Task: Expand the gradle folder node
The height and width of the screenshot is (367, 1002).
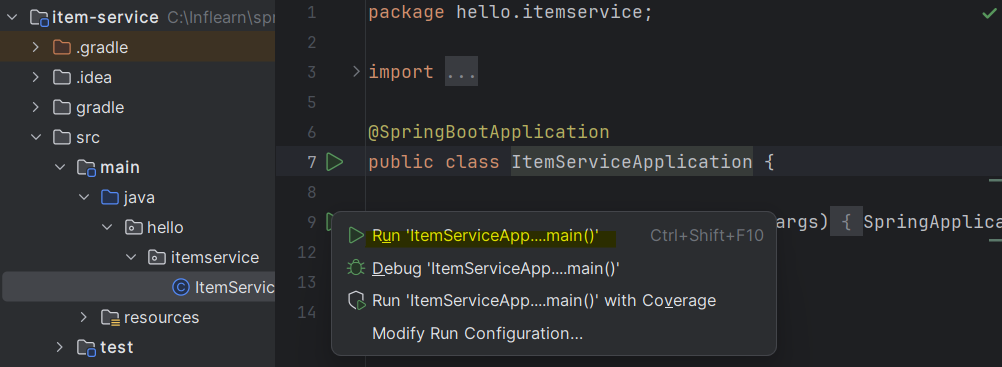Action: pos(36,107)
